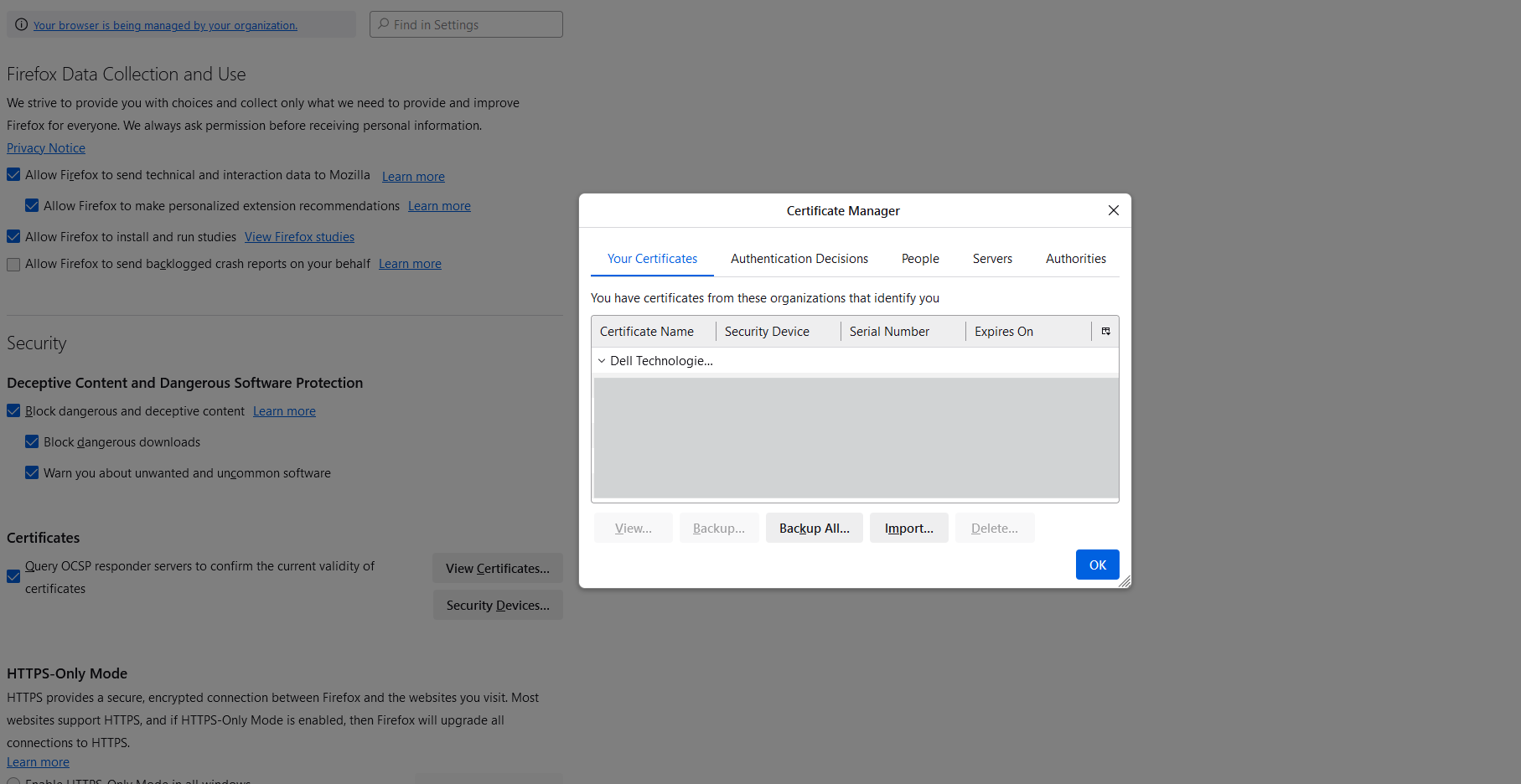This screenshot has height=784, width=1521.
Task: Enable sending backlogged crash reports checkbox
Action: (x=13, y=264)
